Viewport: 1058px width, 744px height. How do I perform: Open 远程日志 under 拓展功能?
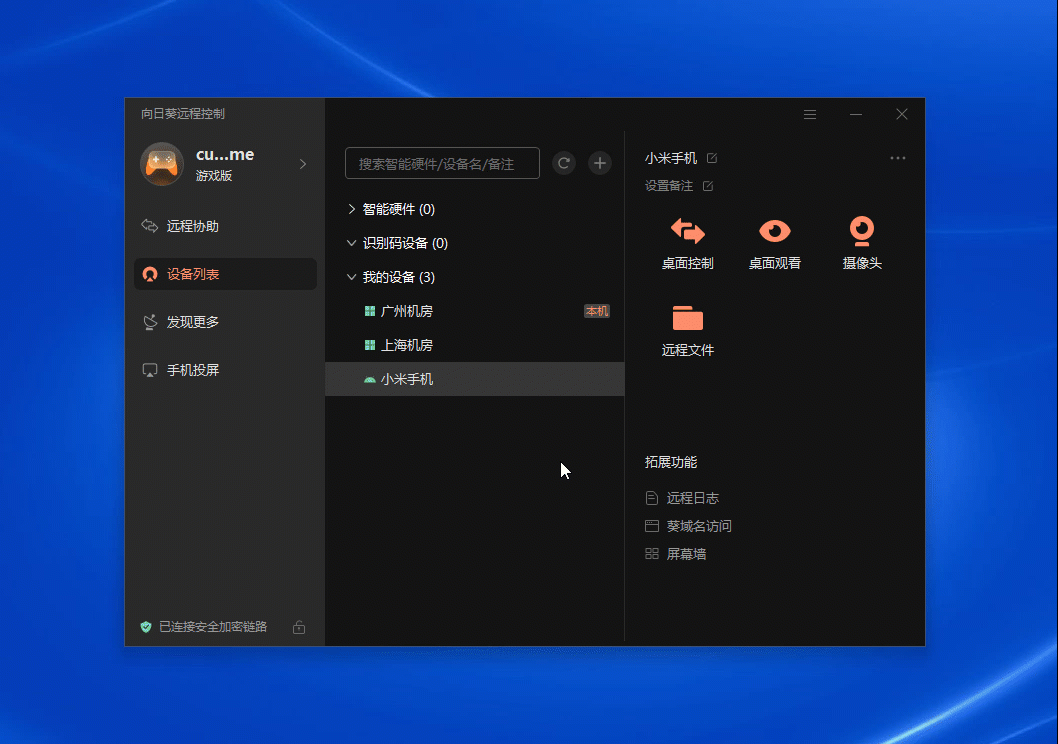click(683, 498)
